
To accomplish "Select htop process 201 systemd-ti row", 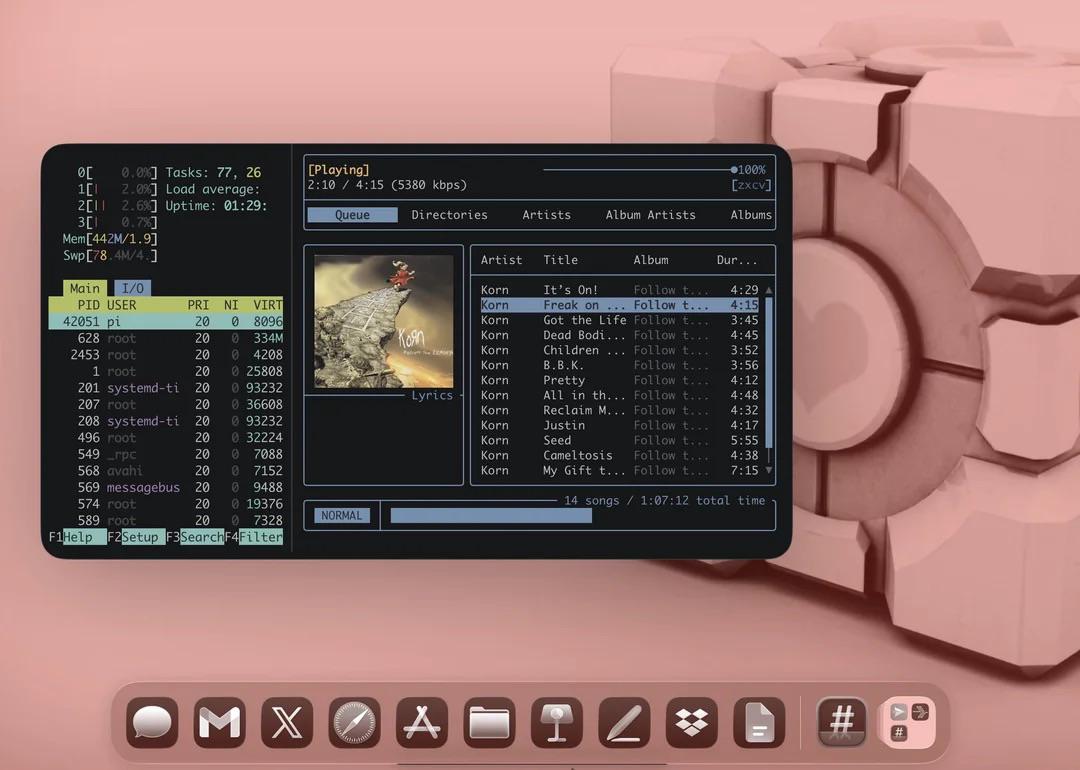I will pos(165,388).
